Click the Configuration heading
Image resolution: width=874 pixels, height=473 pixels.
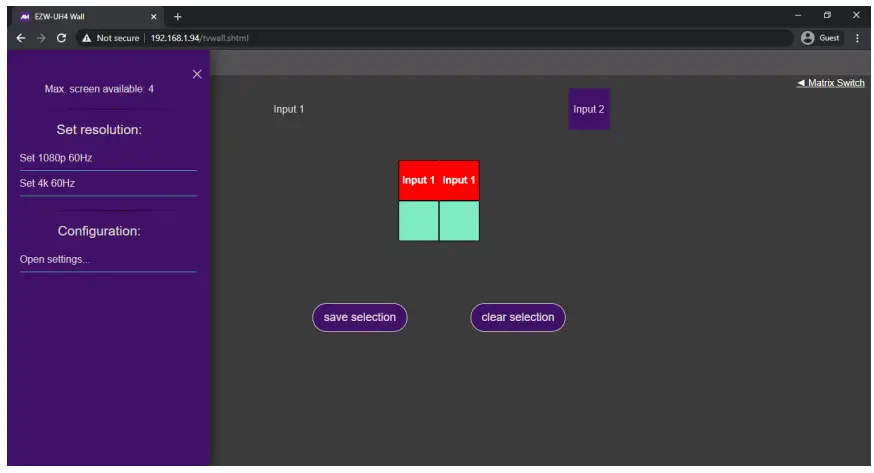click(x=99, y=231)
